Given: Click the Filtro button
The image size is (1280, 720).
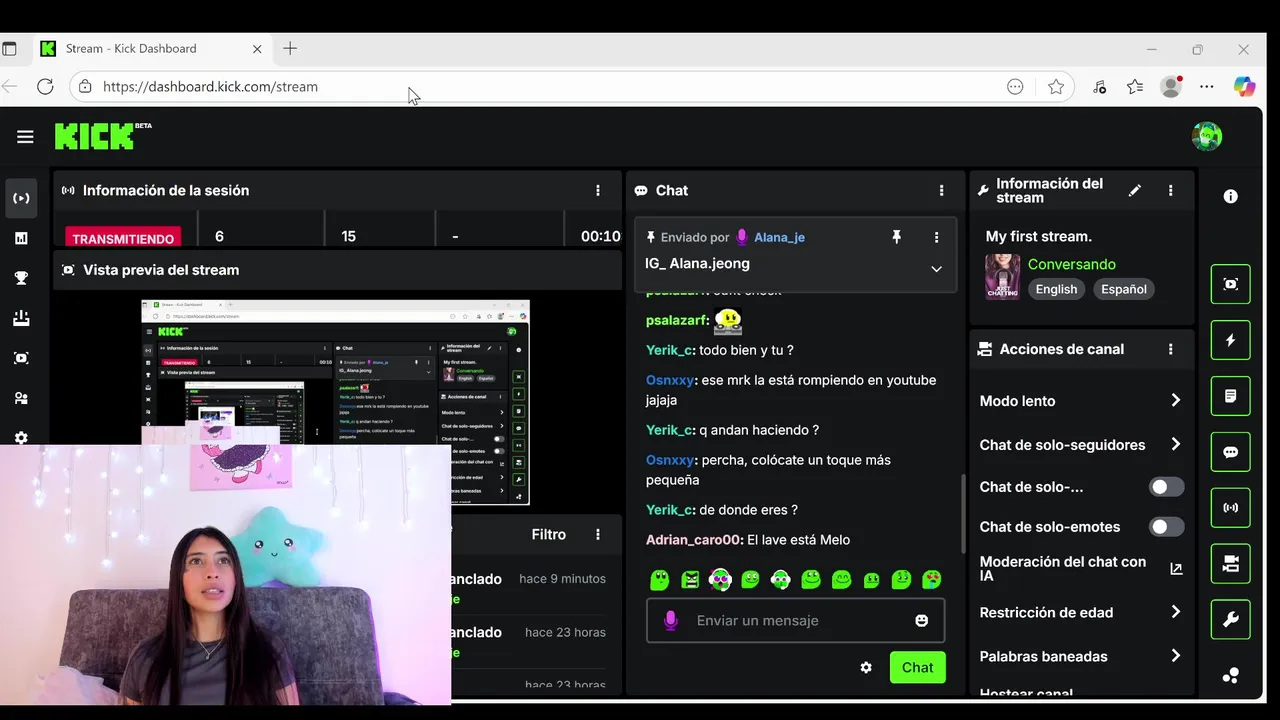Looking at the screenshot, I should pyautogui.click(x=548, y=535).
